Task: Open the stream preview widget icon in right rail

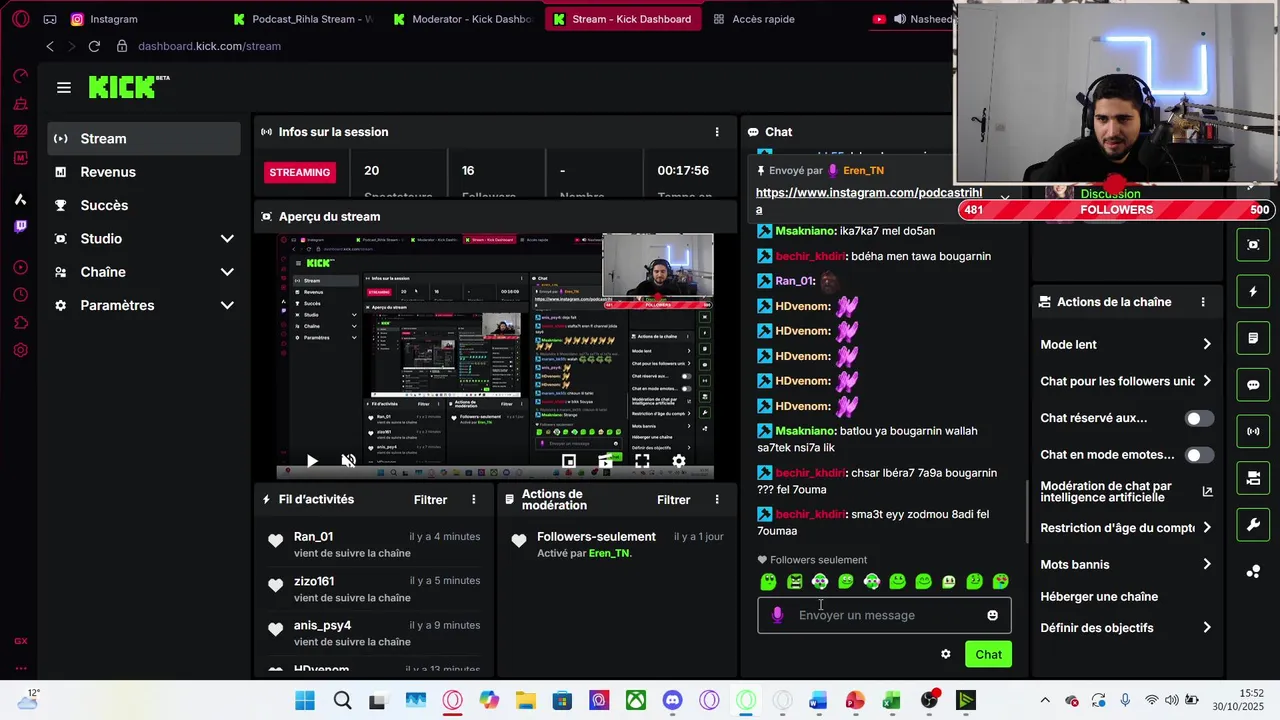Action: point(1253,245)
